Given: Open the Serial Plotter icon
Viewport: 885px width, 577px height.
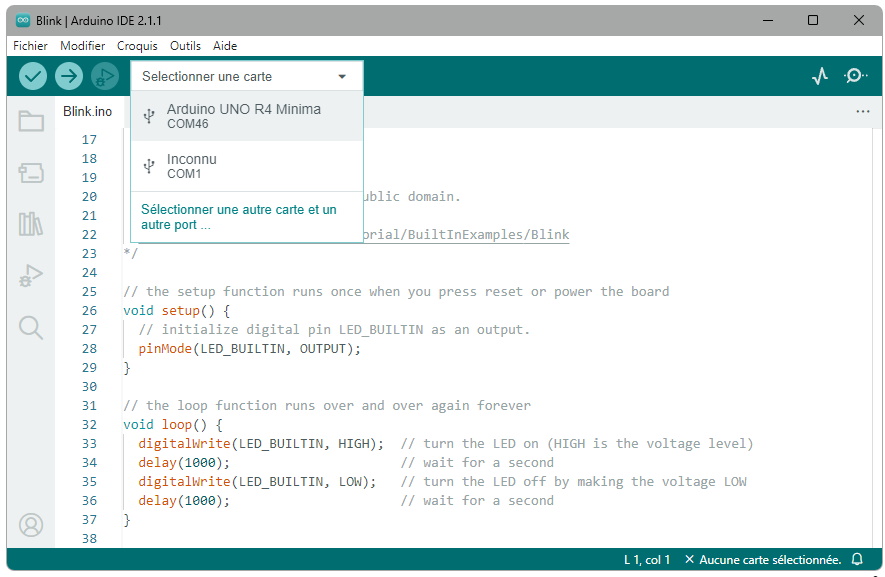Looking at the screenshot, I should (819, 75).
